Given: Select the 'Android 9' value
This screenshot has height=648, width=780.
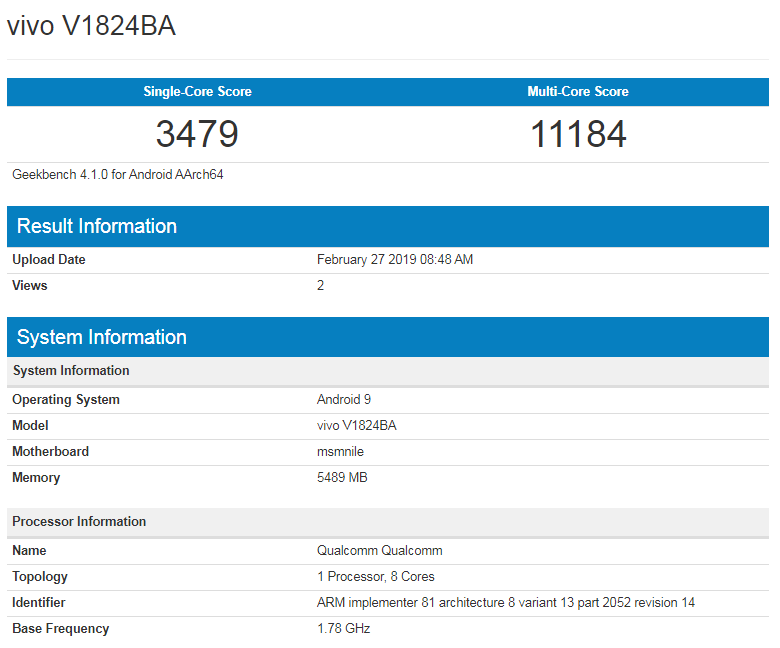Looking at the screenshot, I should tap(344, 399).
